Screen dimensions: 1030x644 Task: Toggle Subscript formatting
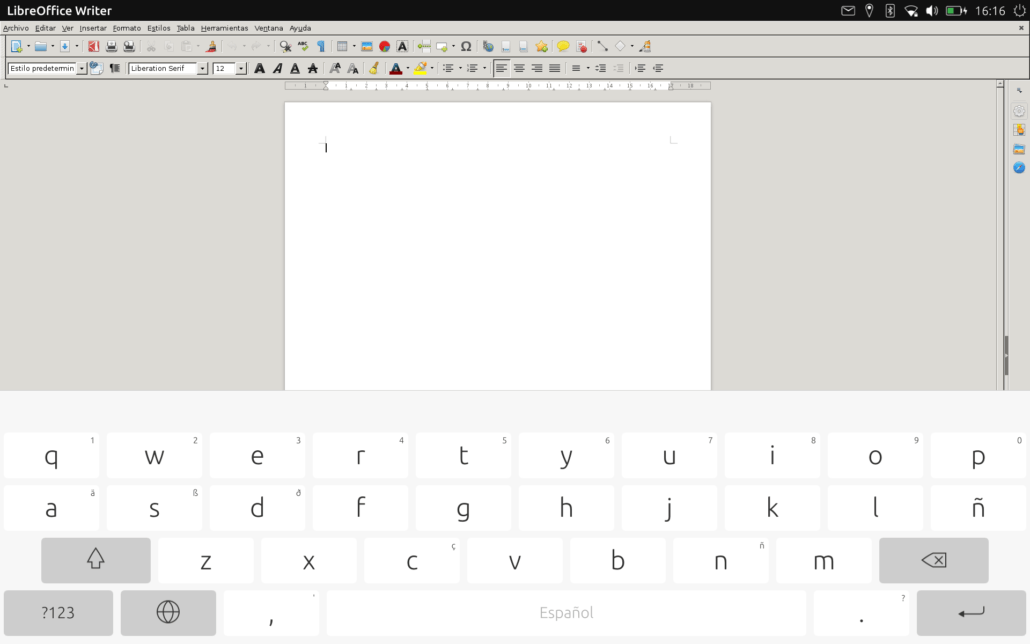tap(353, 68)
